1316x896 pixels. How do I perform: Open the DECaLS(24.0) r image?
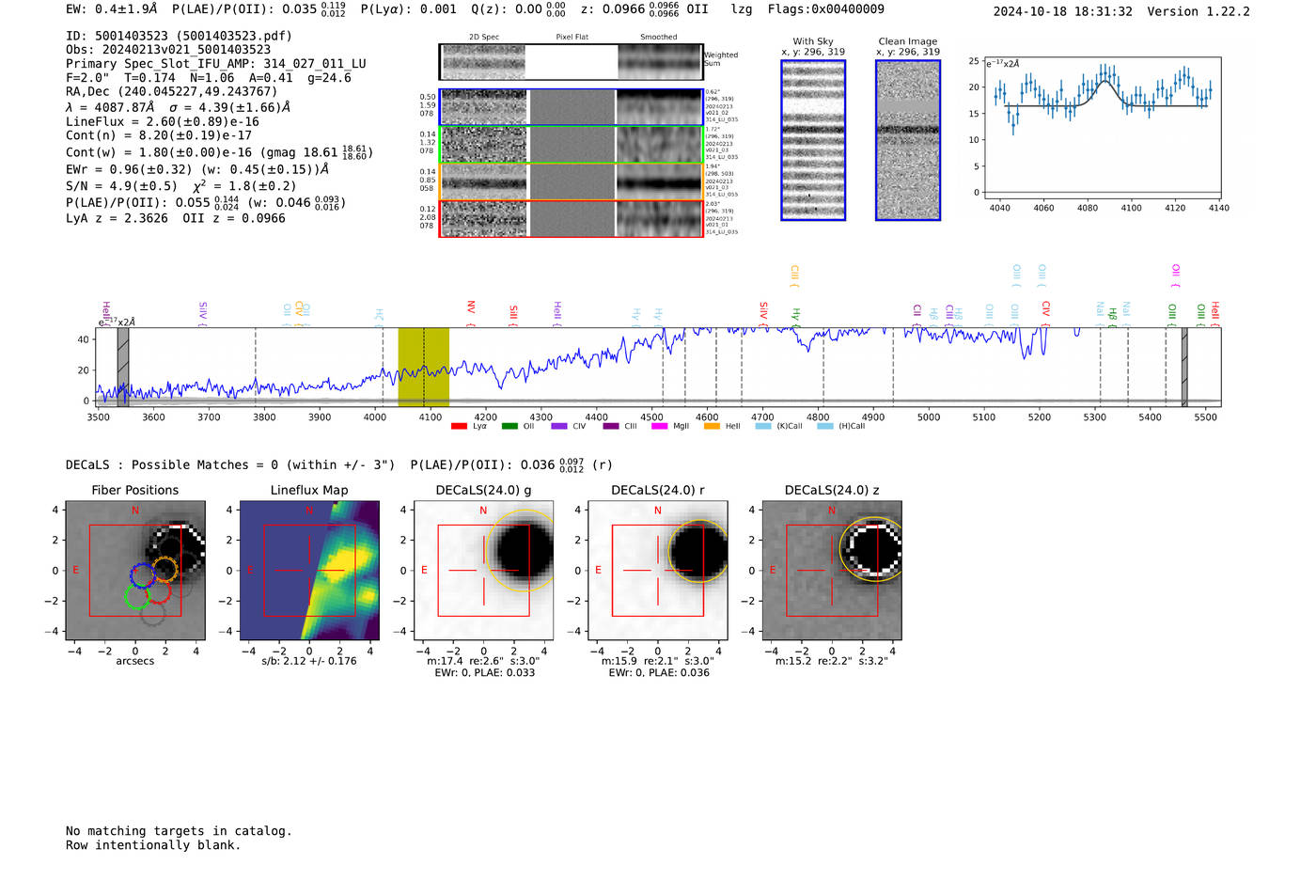(657, 570)
